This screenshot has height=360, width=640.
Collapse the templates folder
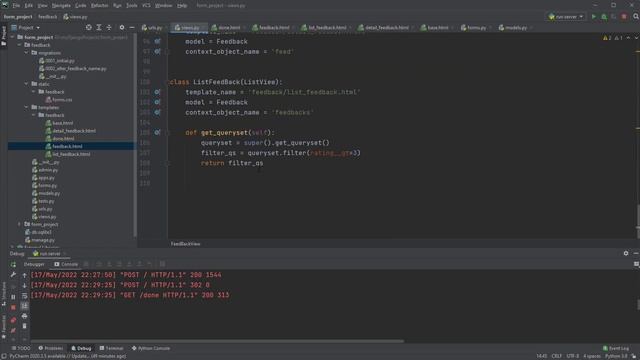(27, 107)
